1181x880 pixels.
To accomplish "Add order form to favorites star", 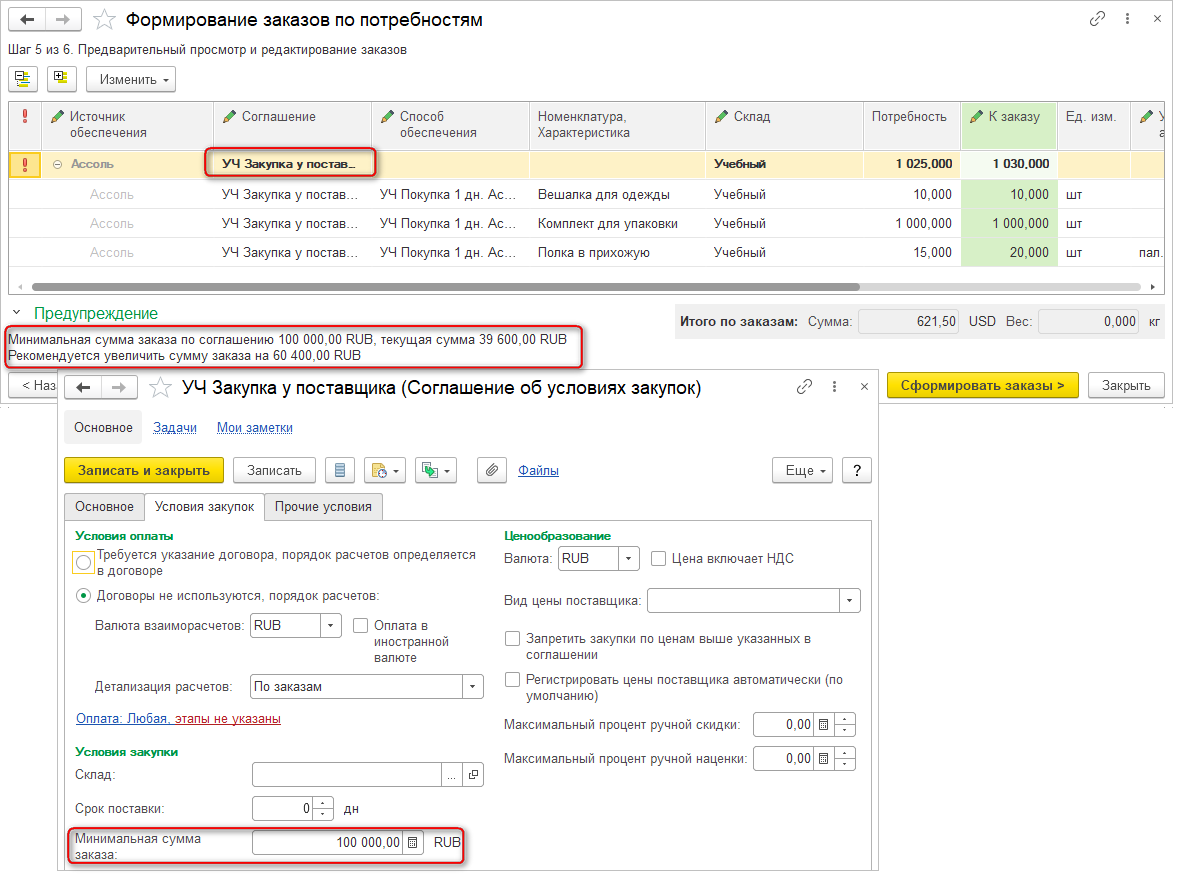I will pos(103,19).
